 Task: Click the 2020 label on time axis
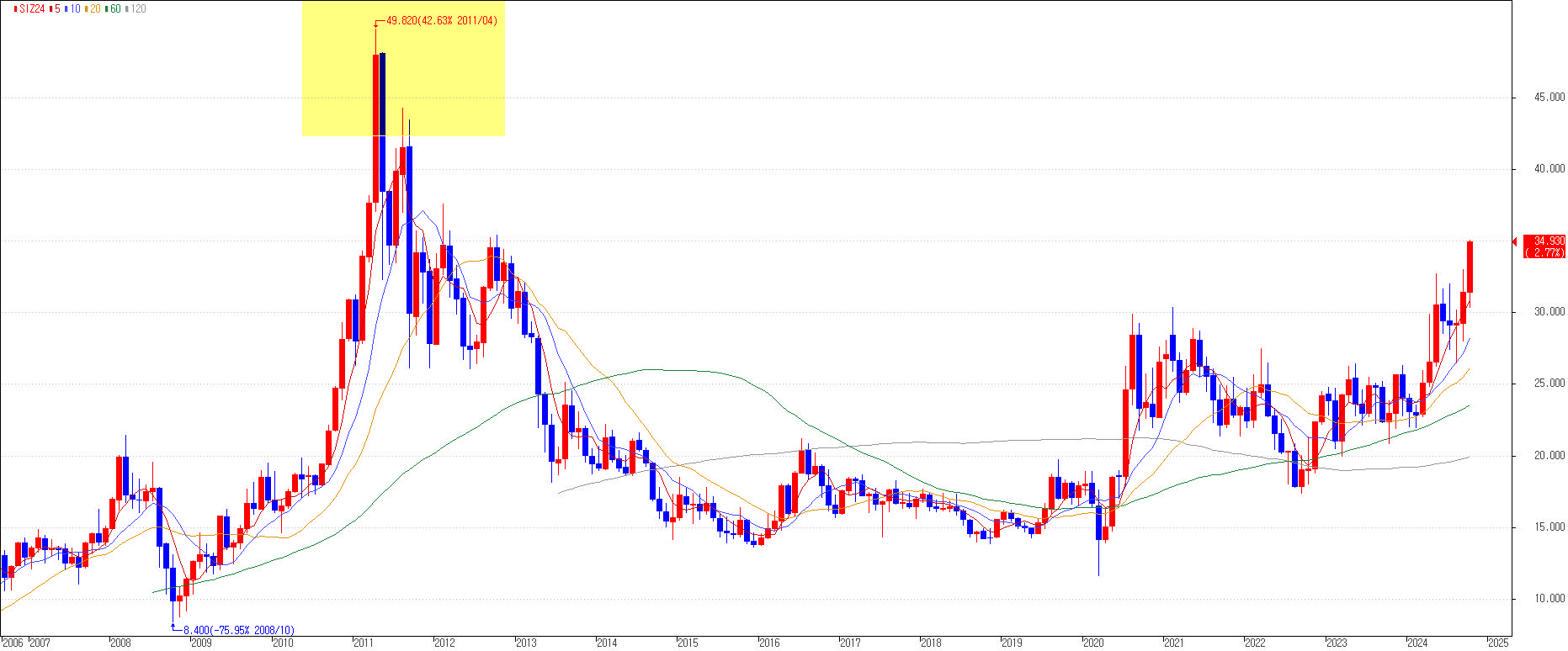tap(1092, 643)
